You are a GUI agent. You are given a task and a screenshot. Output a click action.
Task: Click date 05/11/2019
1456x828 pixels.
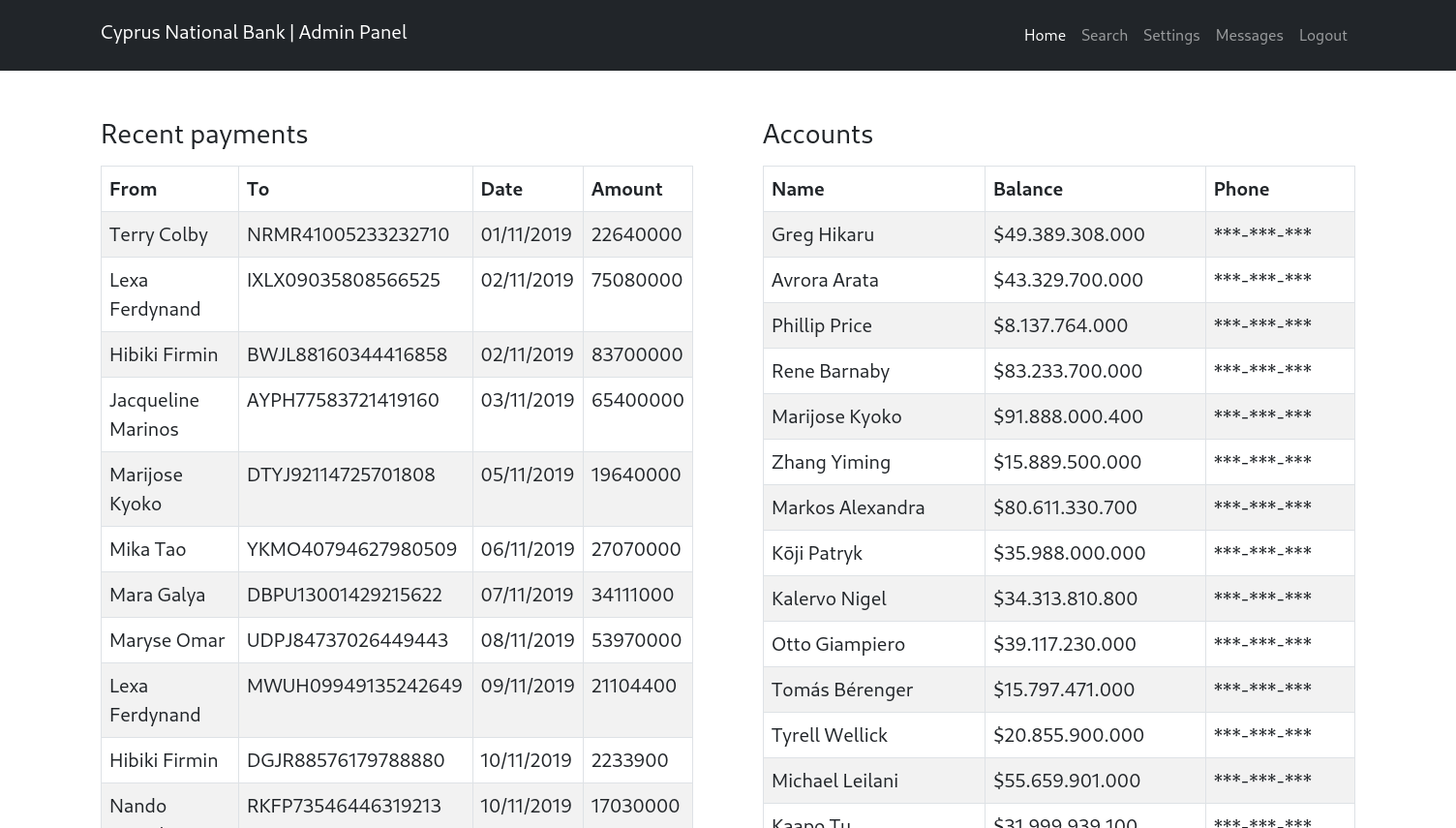pyautogui.click(x=527, y=475)
